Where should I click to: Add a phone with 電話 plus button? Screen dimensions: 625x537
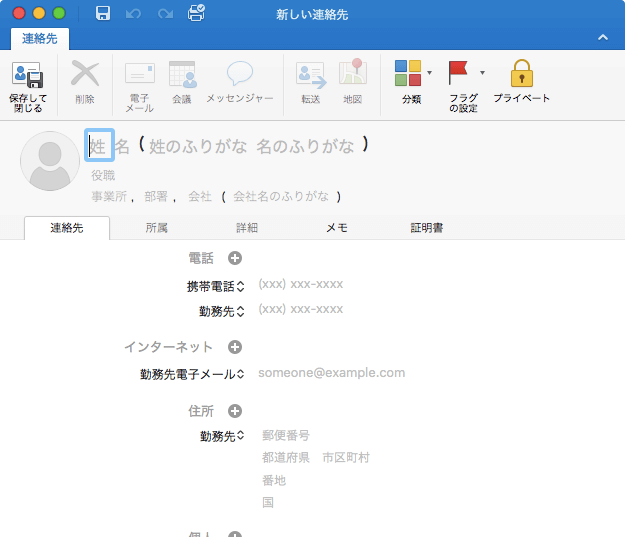[x=235, y=258]
